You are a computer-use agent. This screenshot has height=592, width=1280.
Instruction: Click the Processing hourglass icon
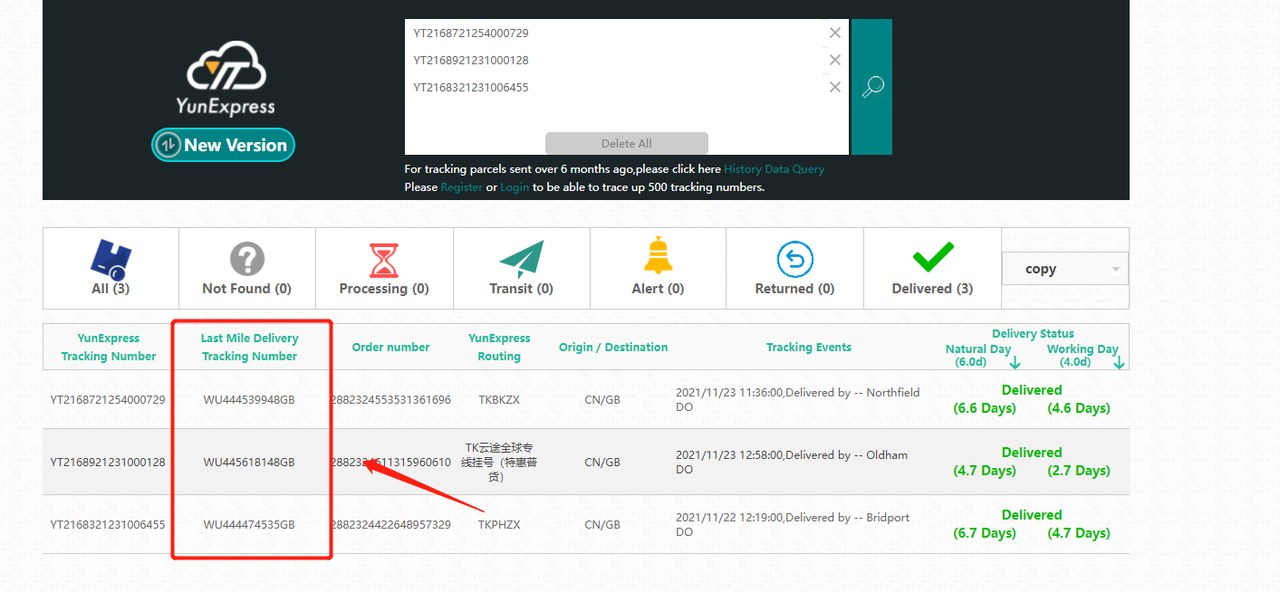click(x=384, y=260)
